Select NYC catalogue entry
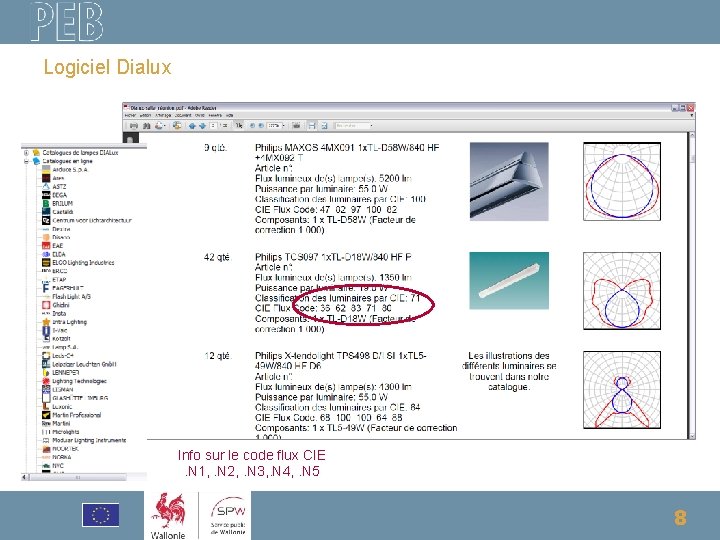This screenshot has height=540, width=720. tap(58, 466)
